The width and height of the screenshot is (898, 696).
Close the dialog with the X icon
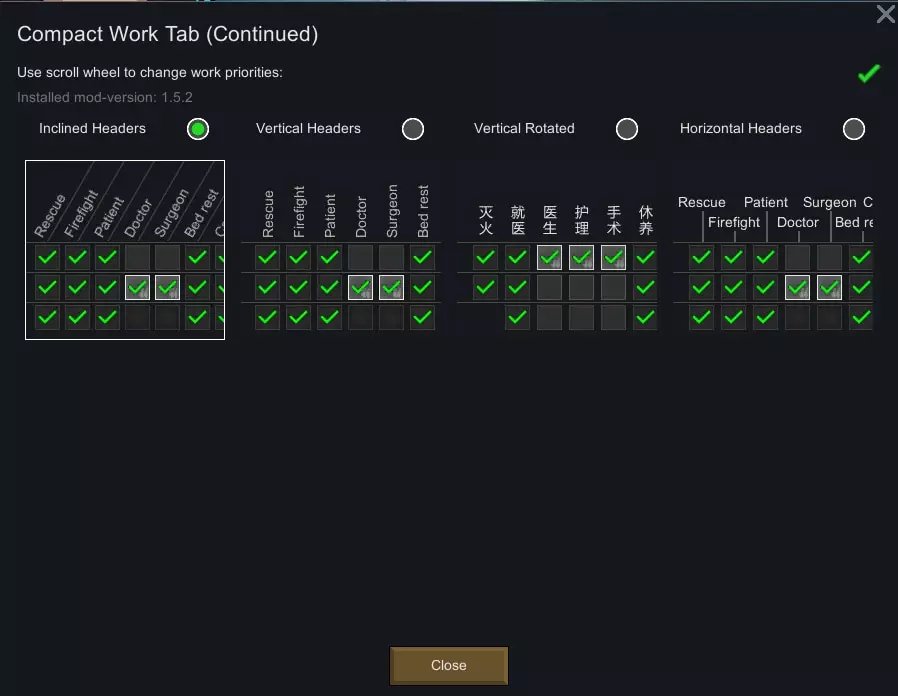(x=885, y=14)
